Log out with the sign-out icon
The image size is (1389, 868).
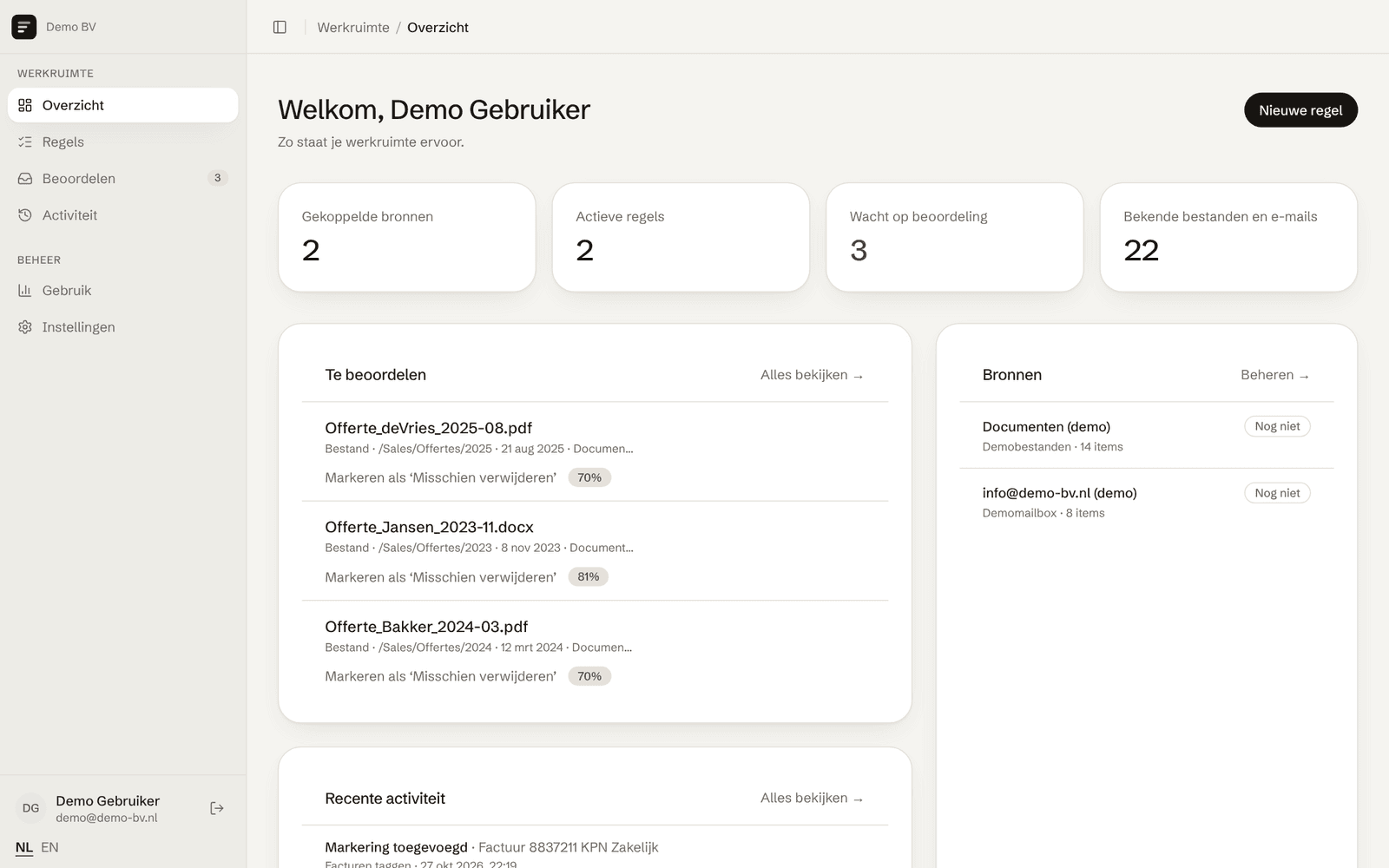[217, 808]
